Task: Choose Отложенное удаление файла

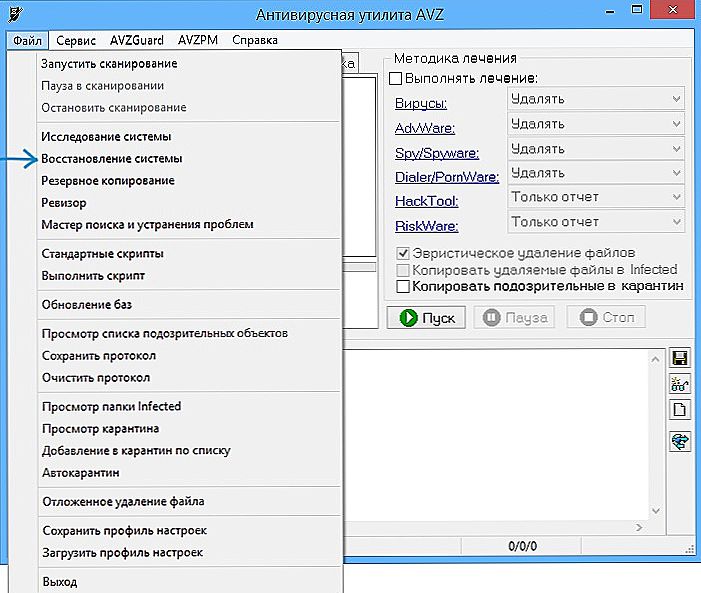Action: (x=189, y=502)
